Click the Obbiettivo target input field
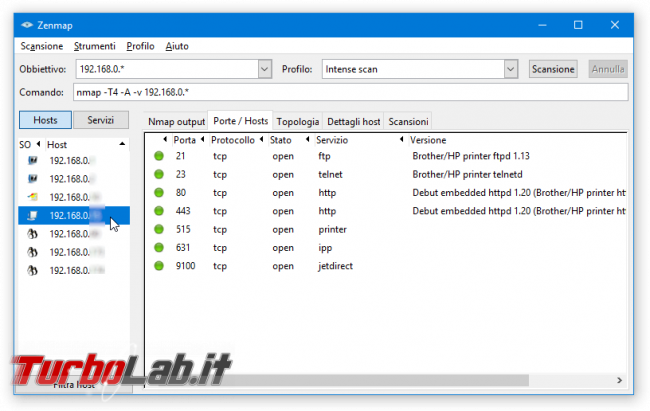The height and width of the screenshot is (411, 650). coord(167,69)
